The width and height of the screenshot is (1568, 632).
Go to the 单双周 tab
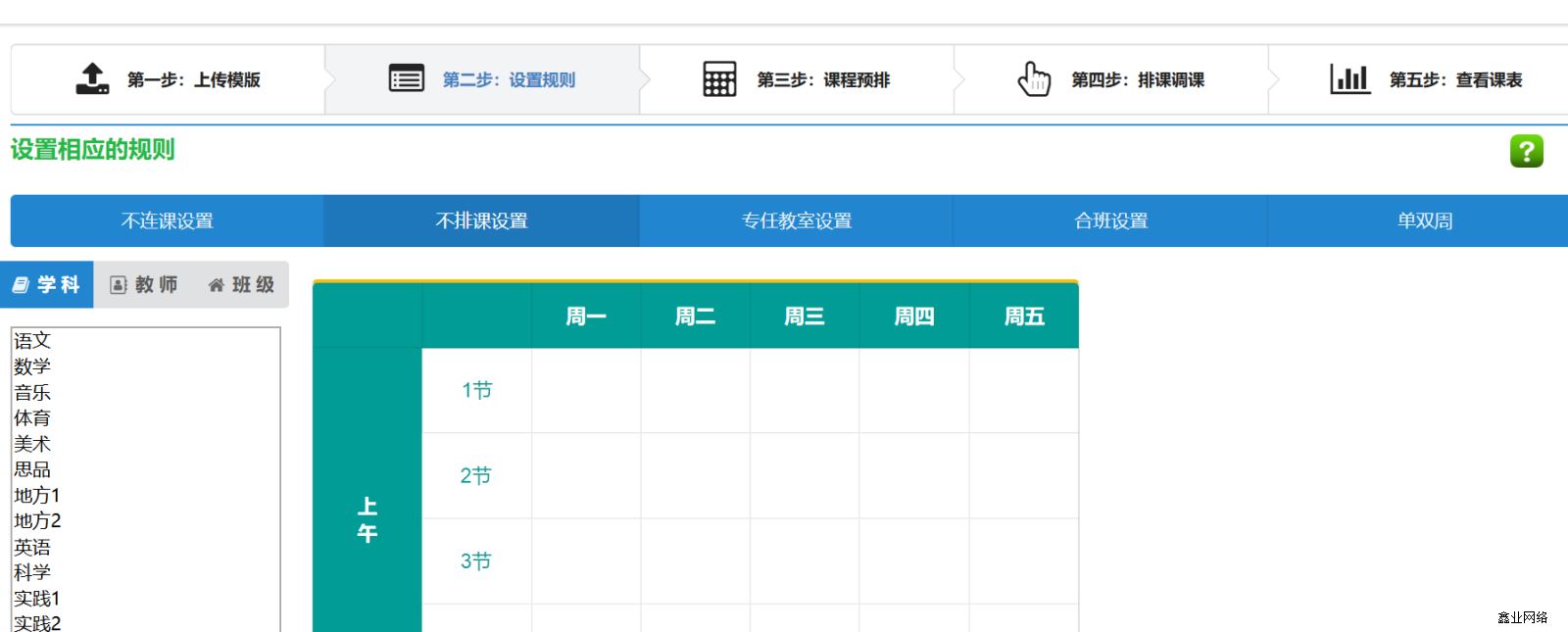[x=1424, y=220]
